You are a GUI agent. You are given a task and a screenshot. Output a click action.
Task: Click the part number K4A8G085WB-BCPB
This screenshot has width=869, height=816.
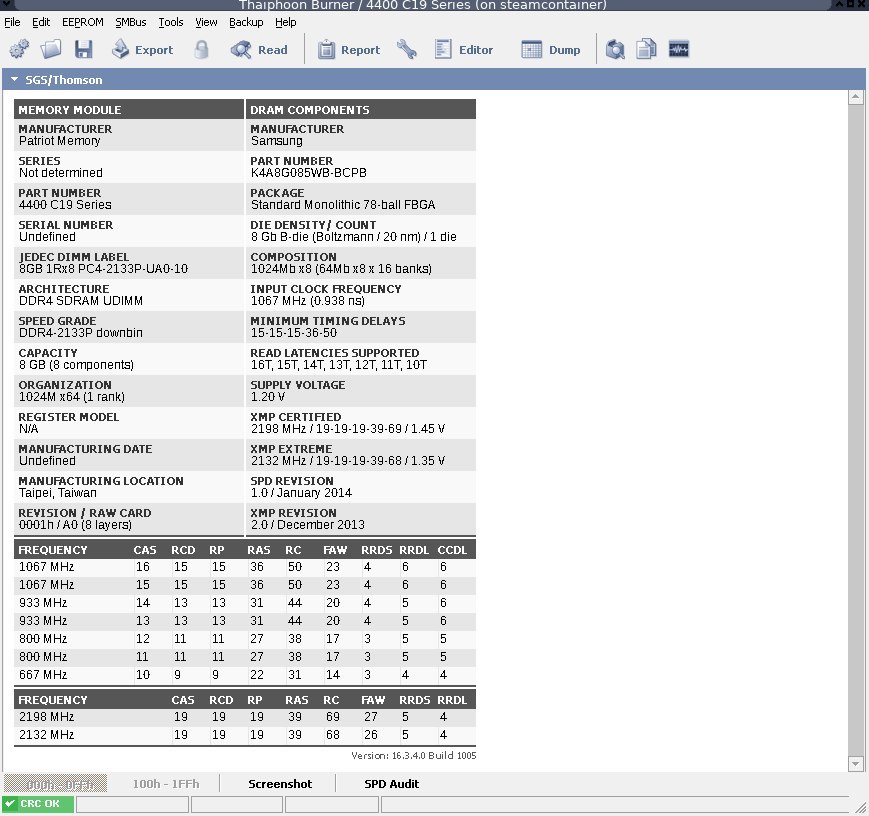tap(309, 173)
